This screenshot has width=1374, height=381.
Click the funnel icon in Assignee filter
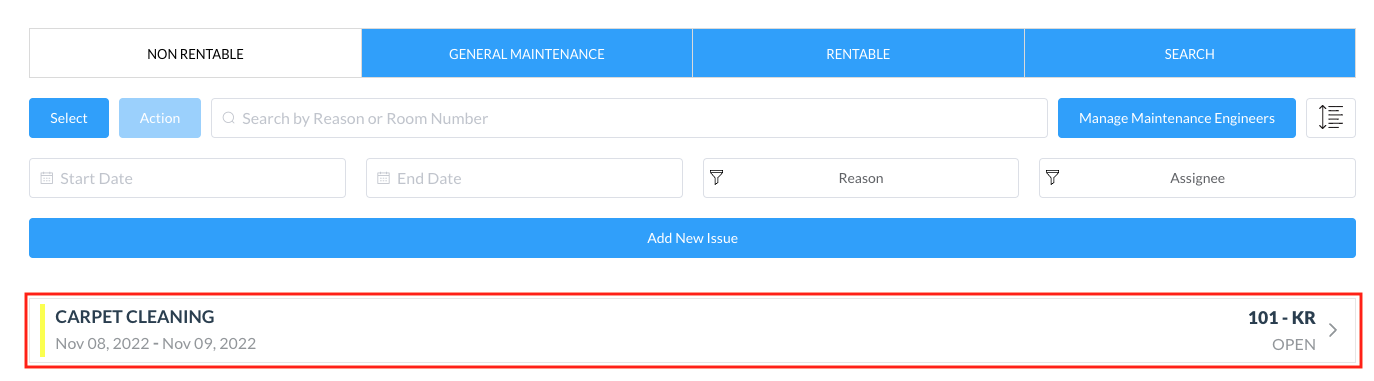[x=1052, y=178]
